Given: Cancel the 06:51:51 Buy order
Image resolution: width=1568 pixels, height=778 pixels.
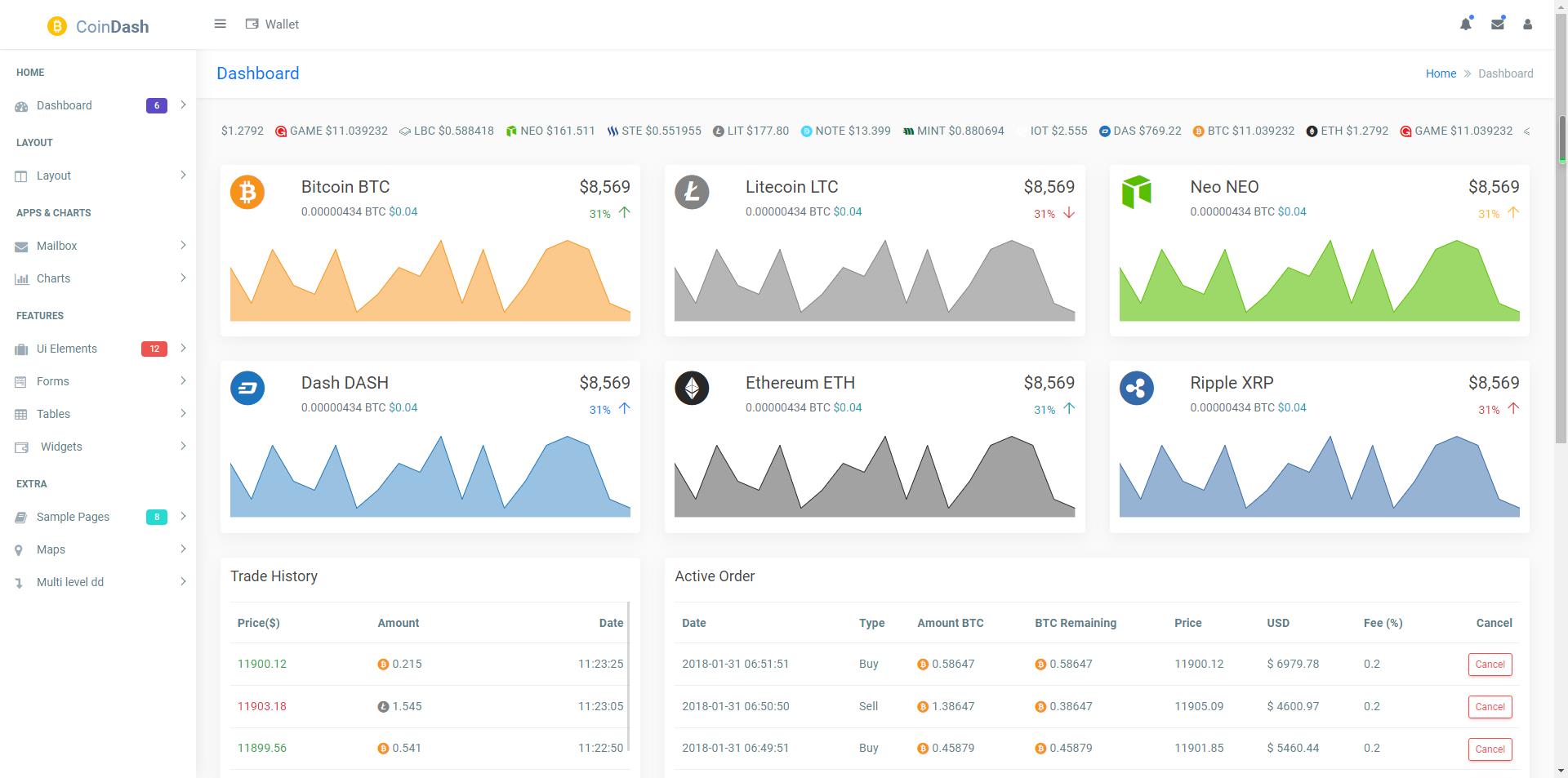Looking at the screenshot, I should [1490, 665].
